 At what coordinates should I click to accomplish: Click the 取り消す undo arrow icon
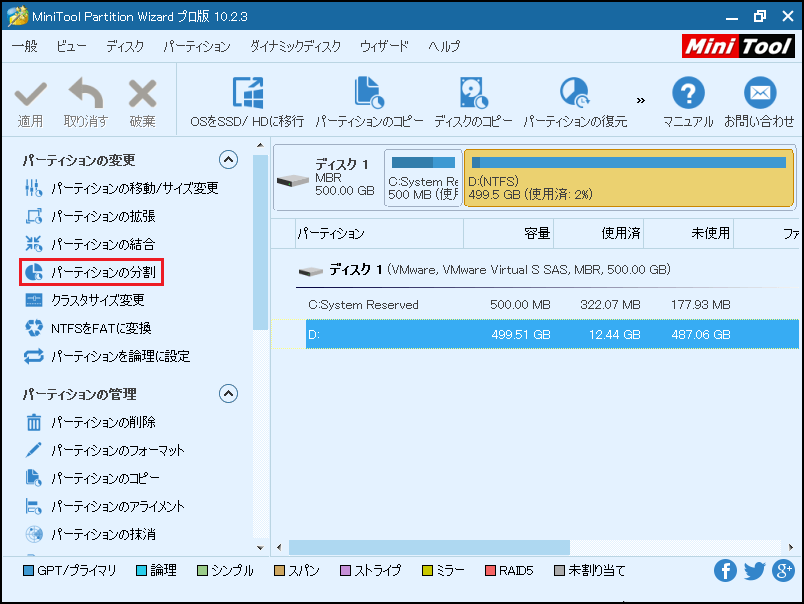(86, 93)
